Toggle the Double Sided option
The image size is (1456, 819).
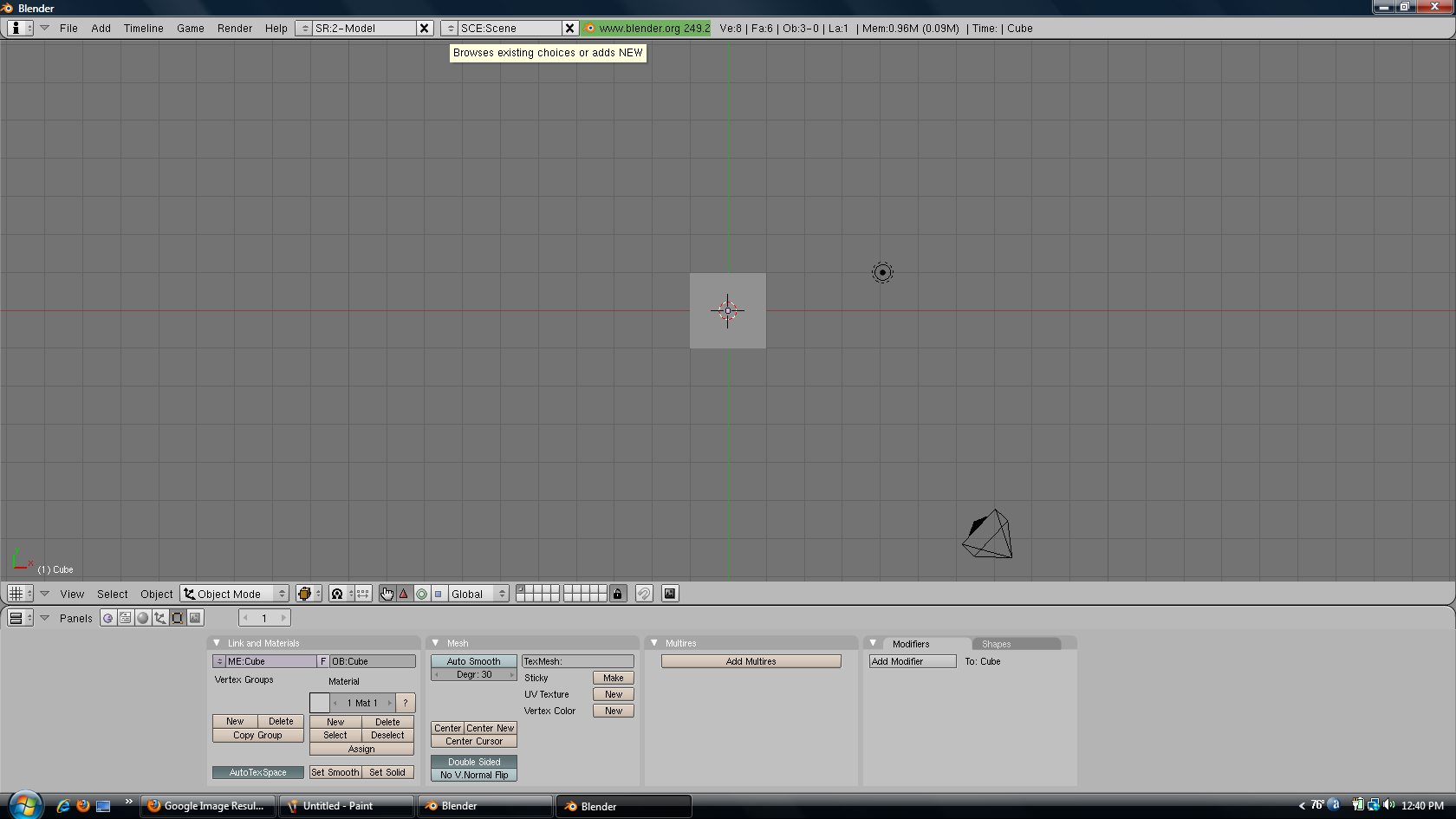click(x=474, y=762)
